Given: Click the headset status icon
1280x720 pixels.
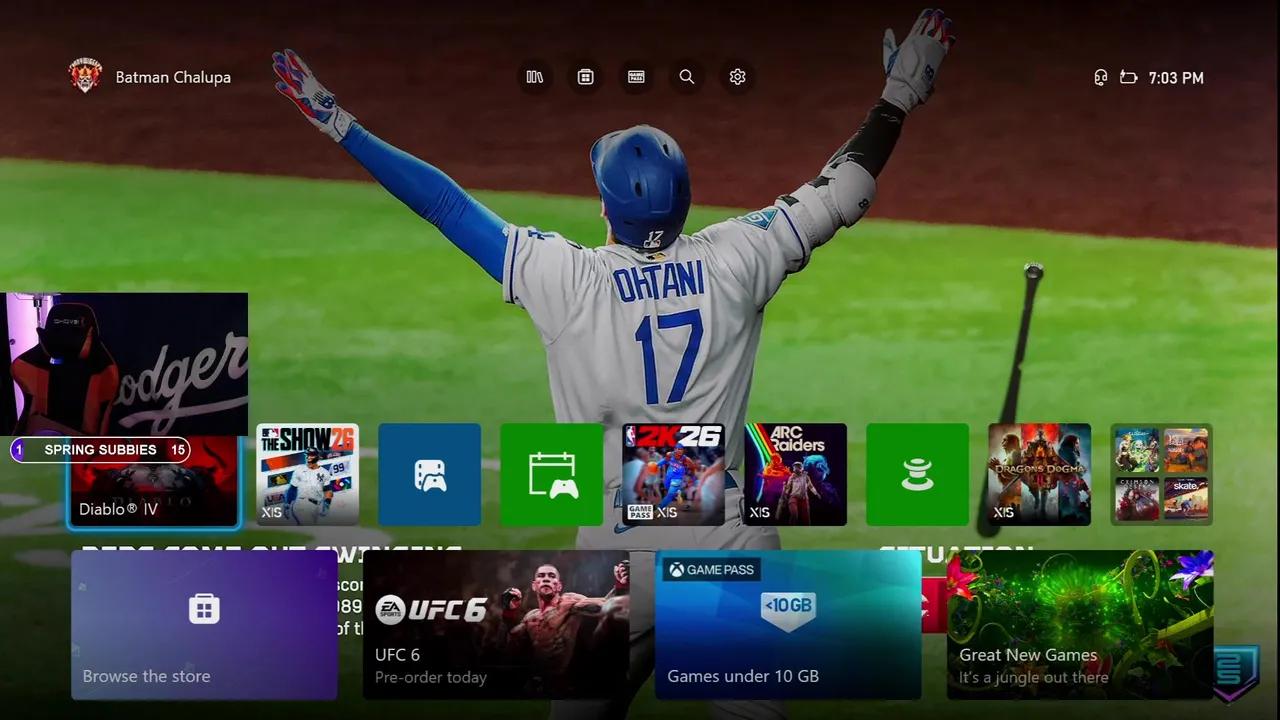Looking at the screenshot, I should (1101, 77).
